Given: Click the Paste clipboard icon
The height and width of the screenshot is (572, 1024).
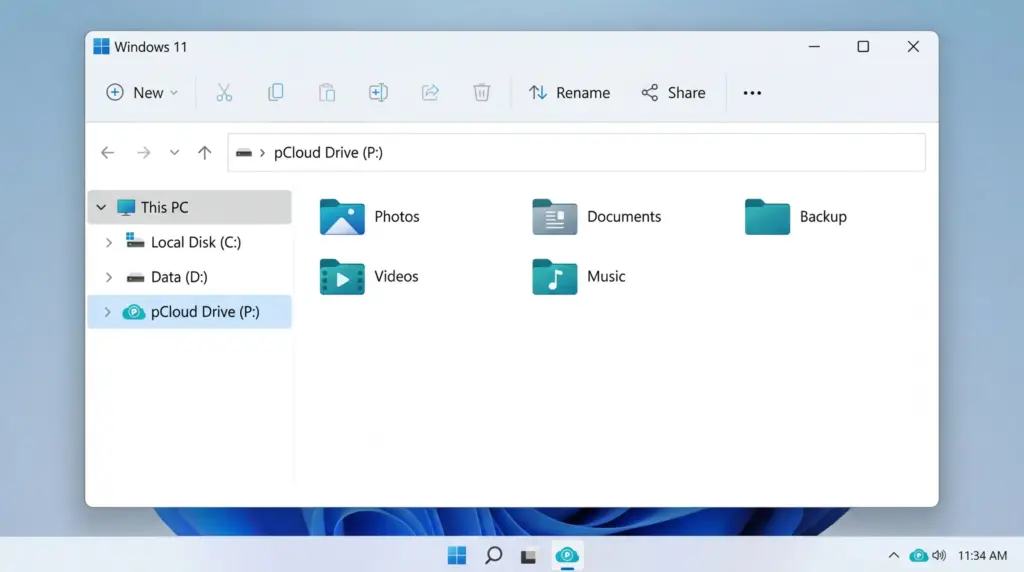Looking at the screenshot, I should pos(327,93).
